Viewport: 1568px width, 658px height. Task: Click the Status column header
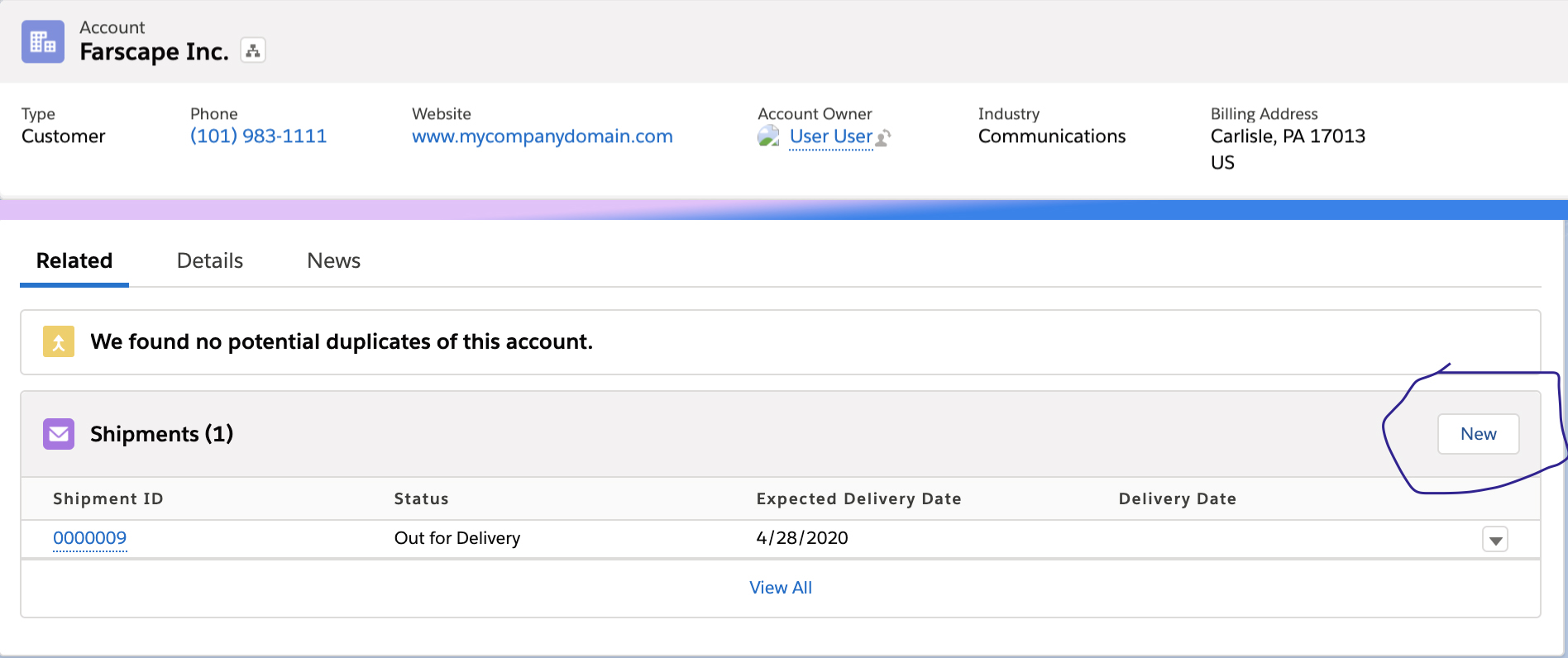pyautogui.click(x=421, y=499)
